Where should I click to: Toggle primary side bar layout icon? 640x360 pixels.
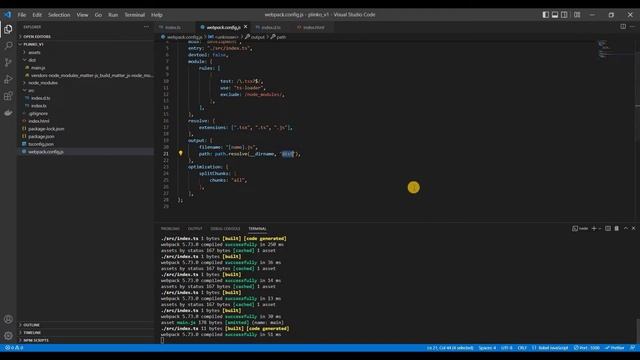pyautogui.click(x=546, y=15)
